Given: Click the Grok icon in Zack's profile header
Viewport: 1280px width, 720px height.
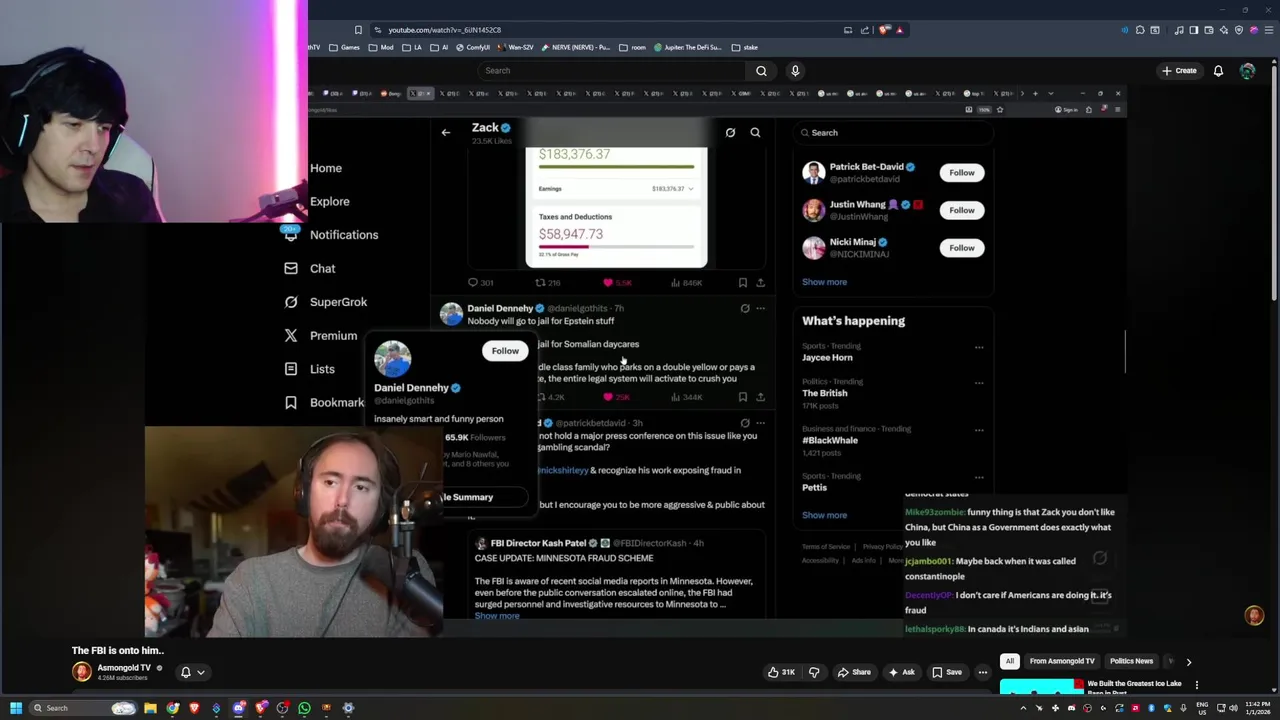Looking at the screenshot, I should click(730, 132).
